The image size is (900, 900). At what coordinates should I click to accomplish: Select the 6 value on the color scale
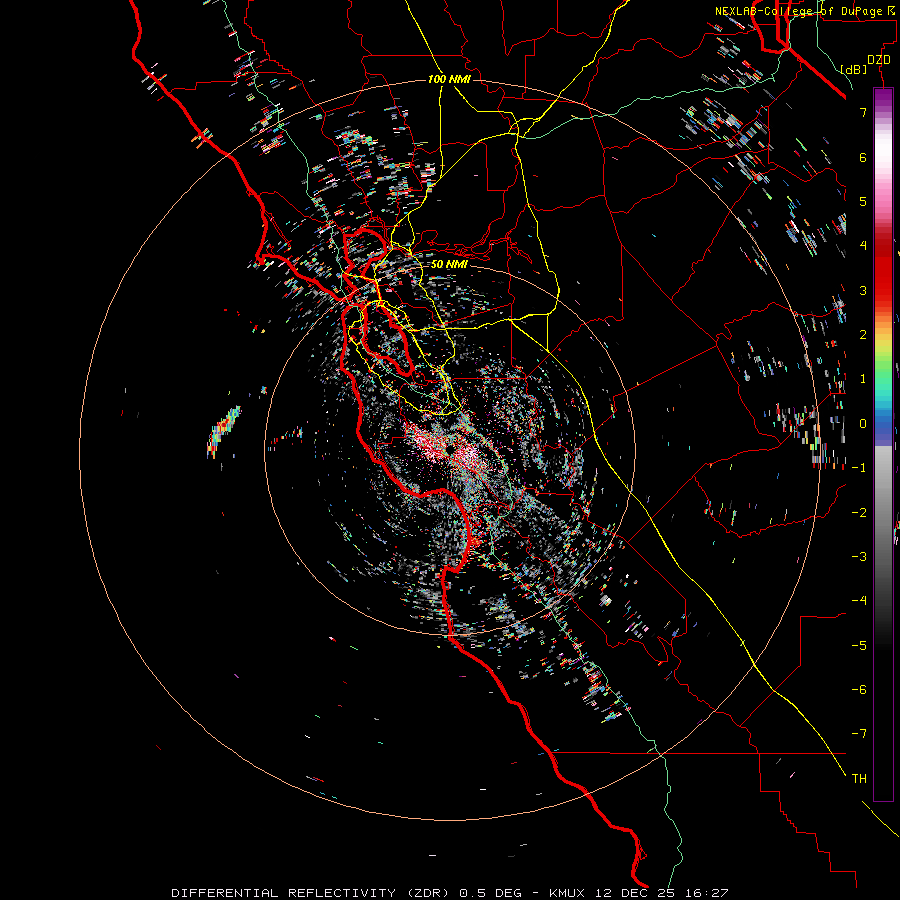(x=863, y=157)
